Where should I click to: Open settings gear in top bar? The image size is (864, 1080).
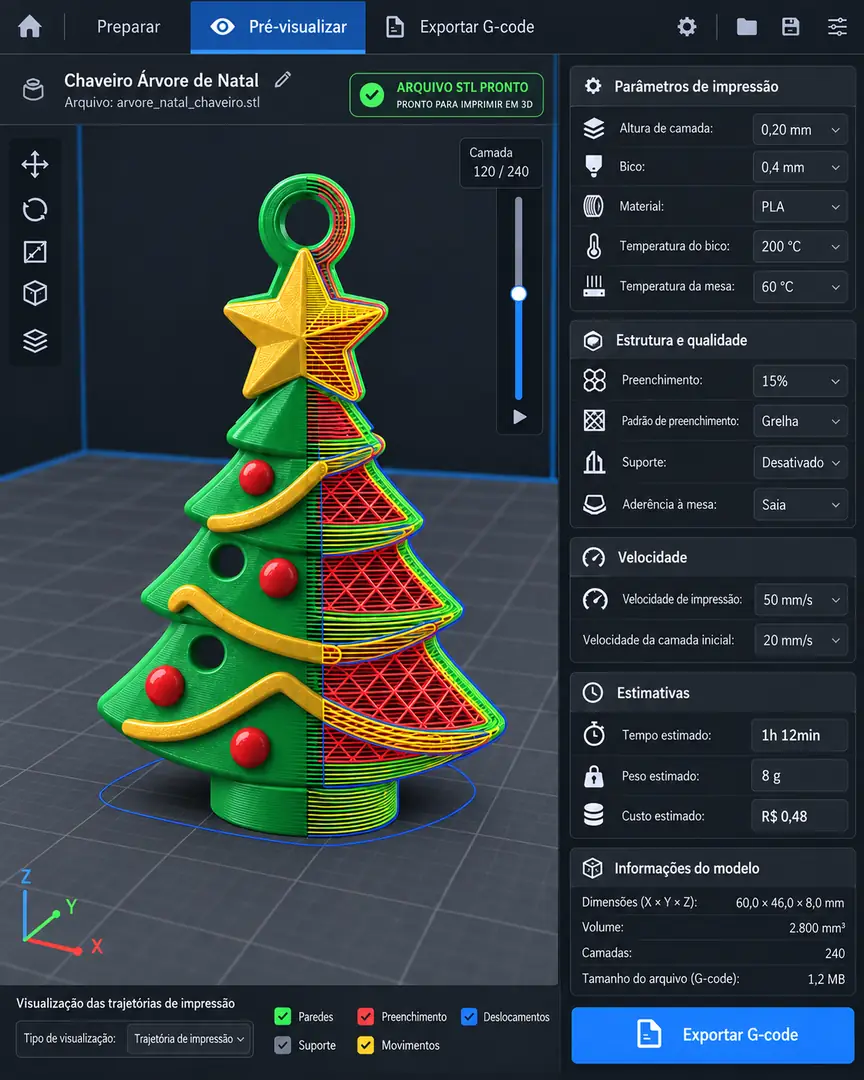pos(687,27)
